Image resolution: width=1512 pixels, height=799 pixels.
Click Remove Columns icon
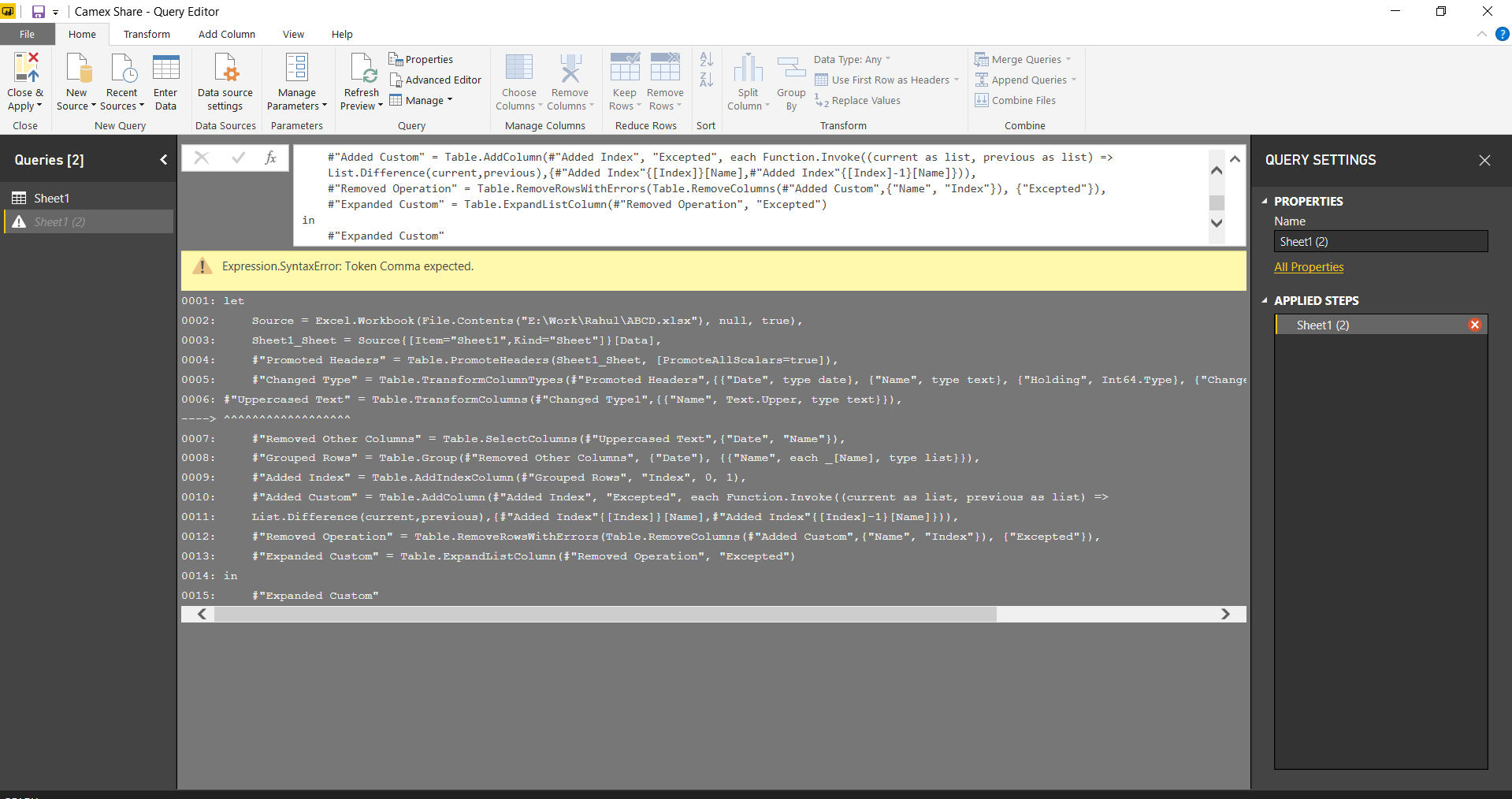[x=570, y=67]
